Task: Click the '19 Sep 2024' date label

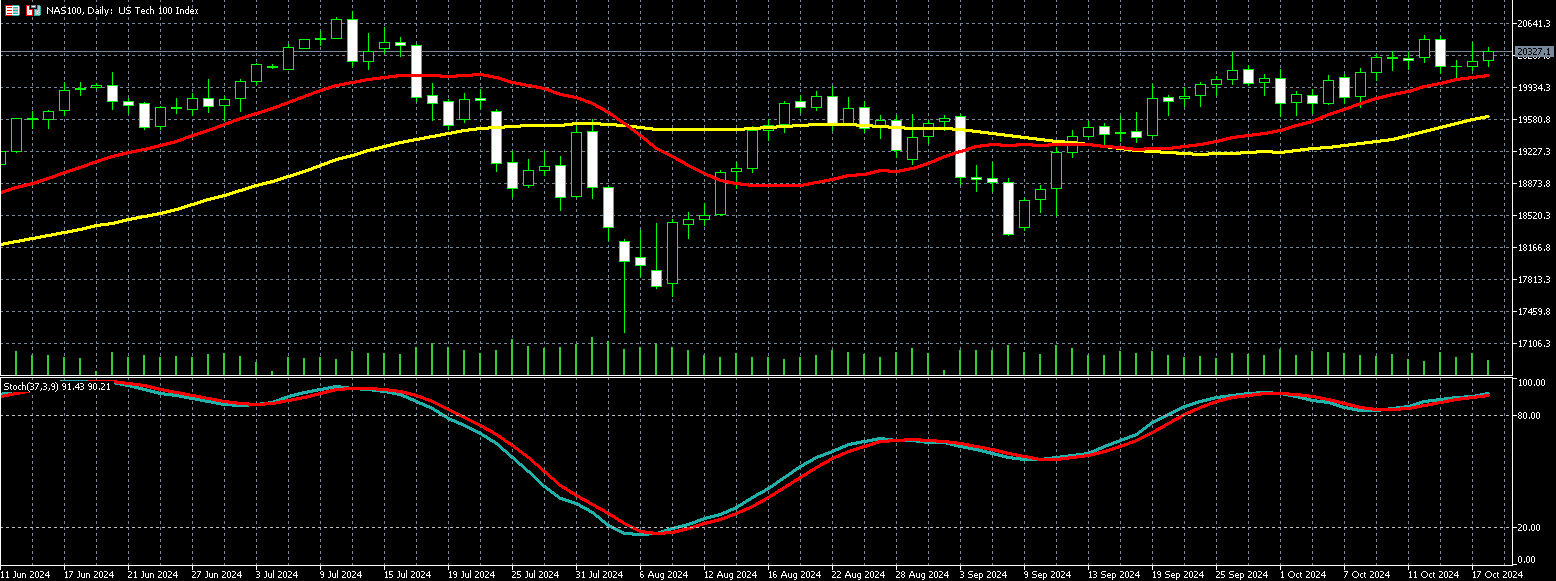Action: coord(1177,575)
